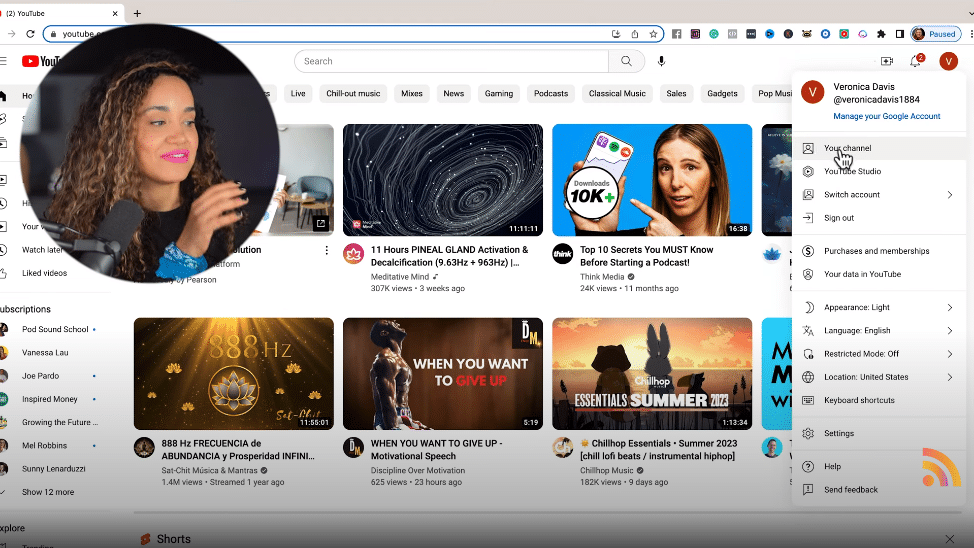The width and height of the screenshot is (974, 548).
Task: Click the Sat-Chit channel avatar icon
Action: [x=144, y=447]
